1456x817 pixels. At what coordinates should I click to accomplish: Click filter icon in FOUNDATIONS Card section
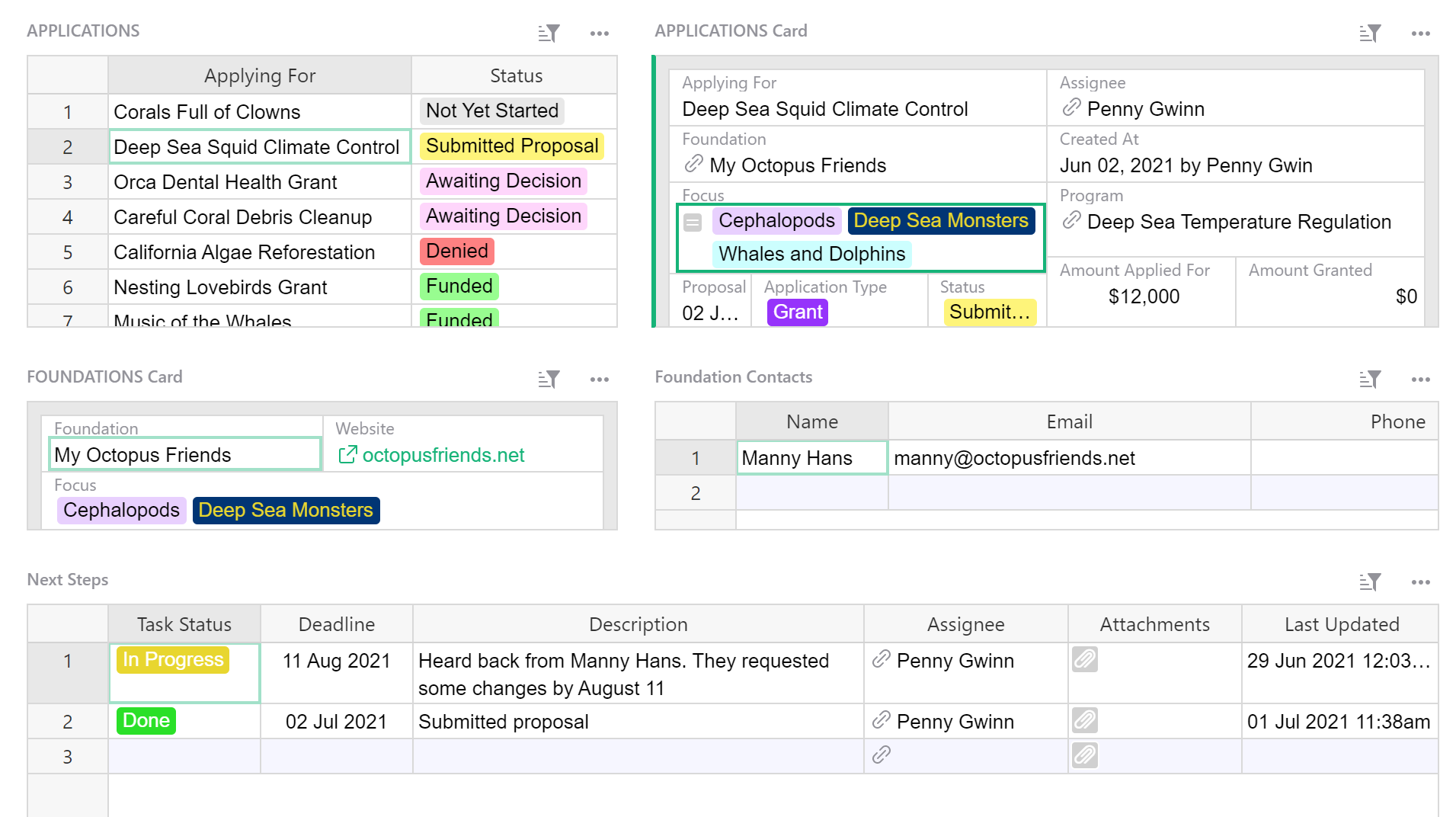[549, 380]
